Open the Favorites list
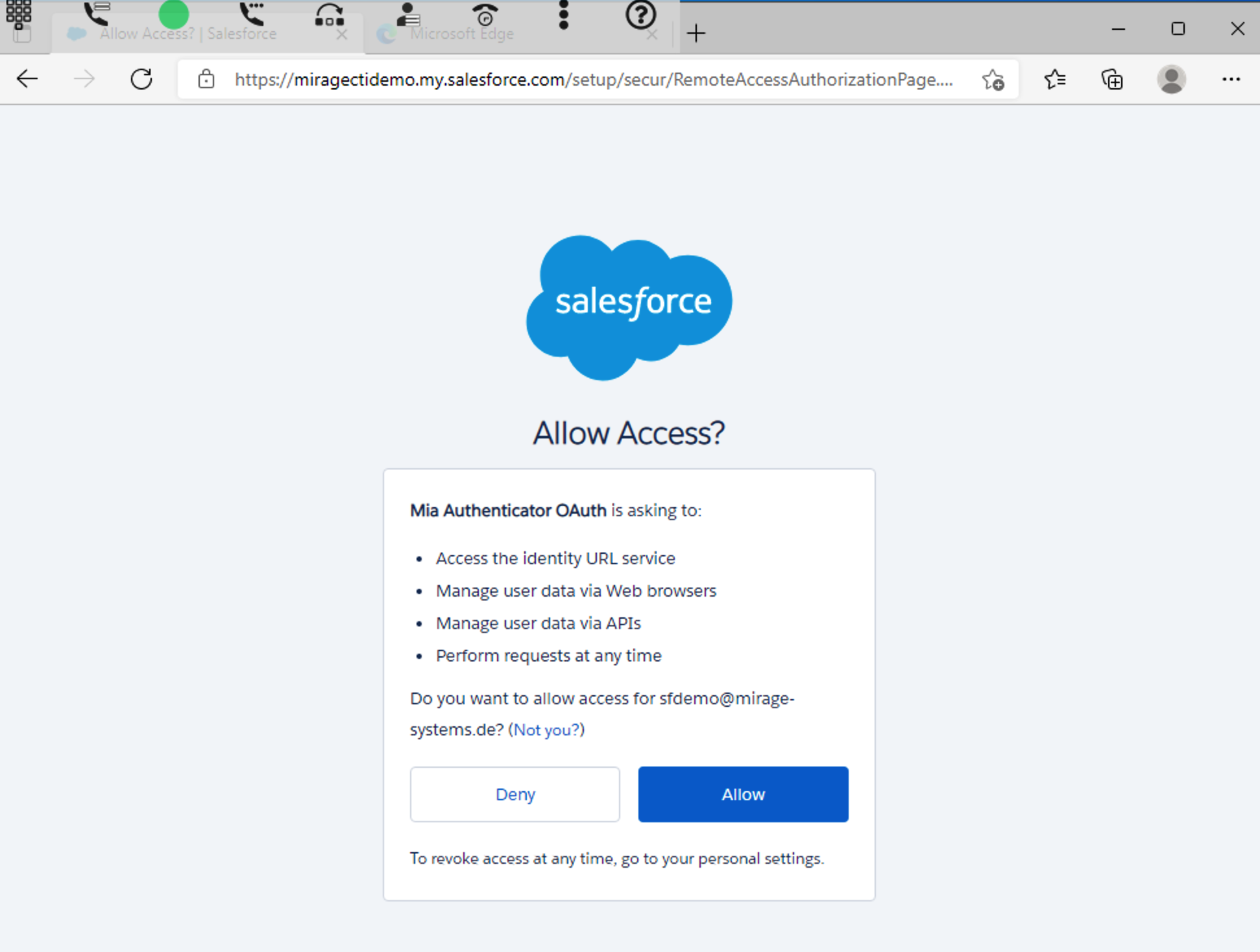The width and height of the screenshot is (1260, 952). coord(1055,79)
